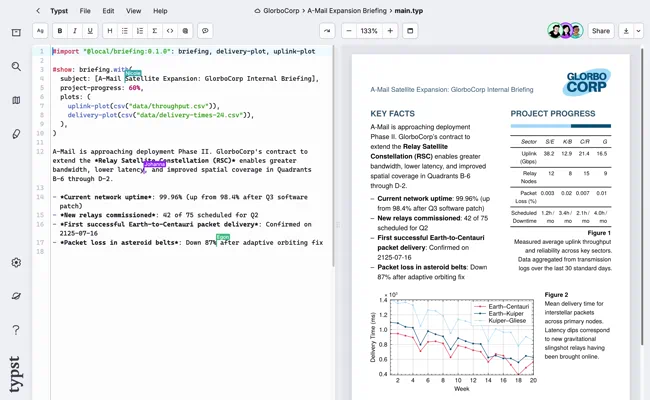Insert a numbered list
The image size is (650, 400).
point(140,31)
